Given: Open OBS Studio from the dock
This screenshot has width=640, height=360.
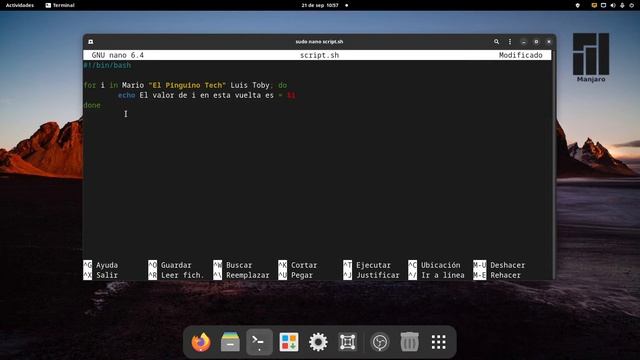Looking at the screenshot, I should coord(380,342).
